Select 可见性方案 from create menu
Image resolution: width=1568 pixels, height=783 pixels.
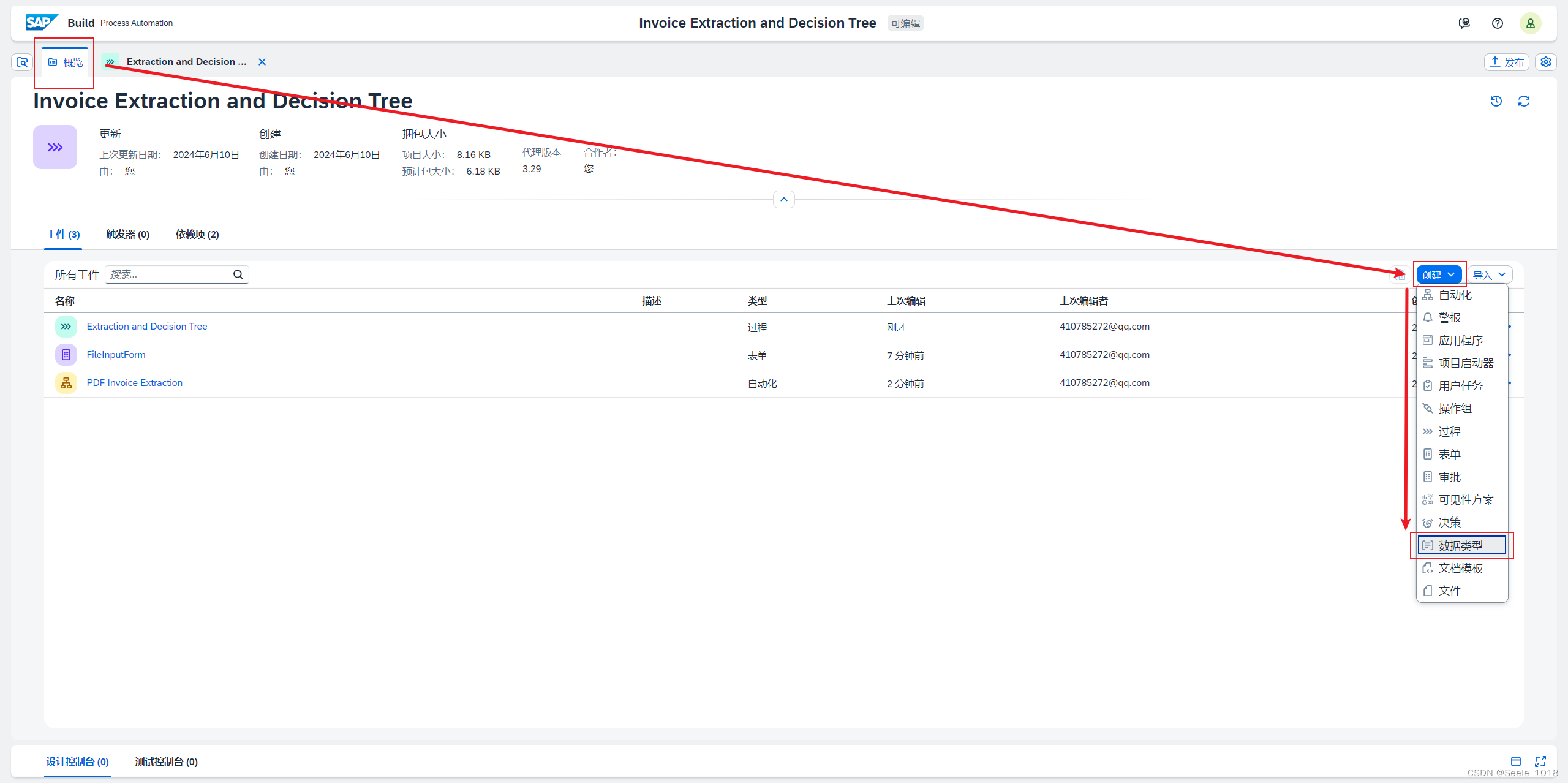click(x=1462, y=499)
